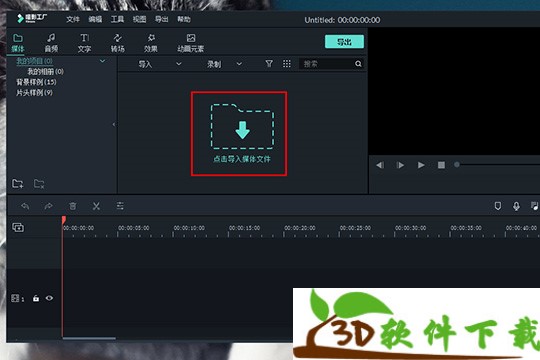Toggle track 1 visibility eye icon

point(49,298)
